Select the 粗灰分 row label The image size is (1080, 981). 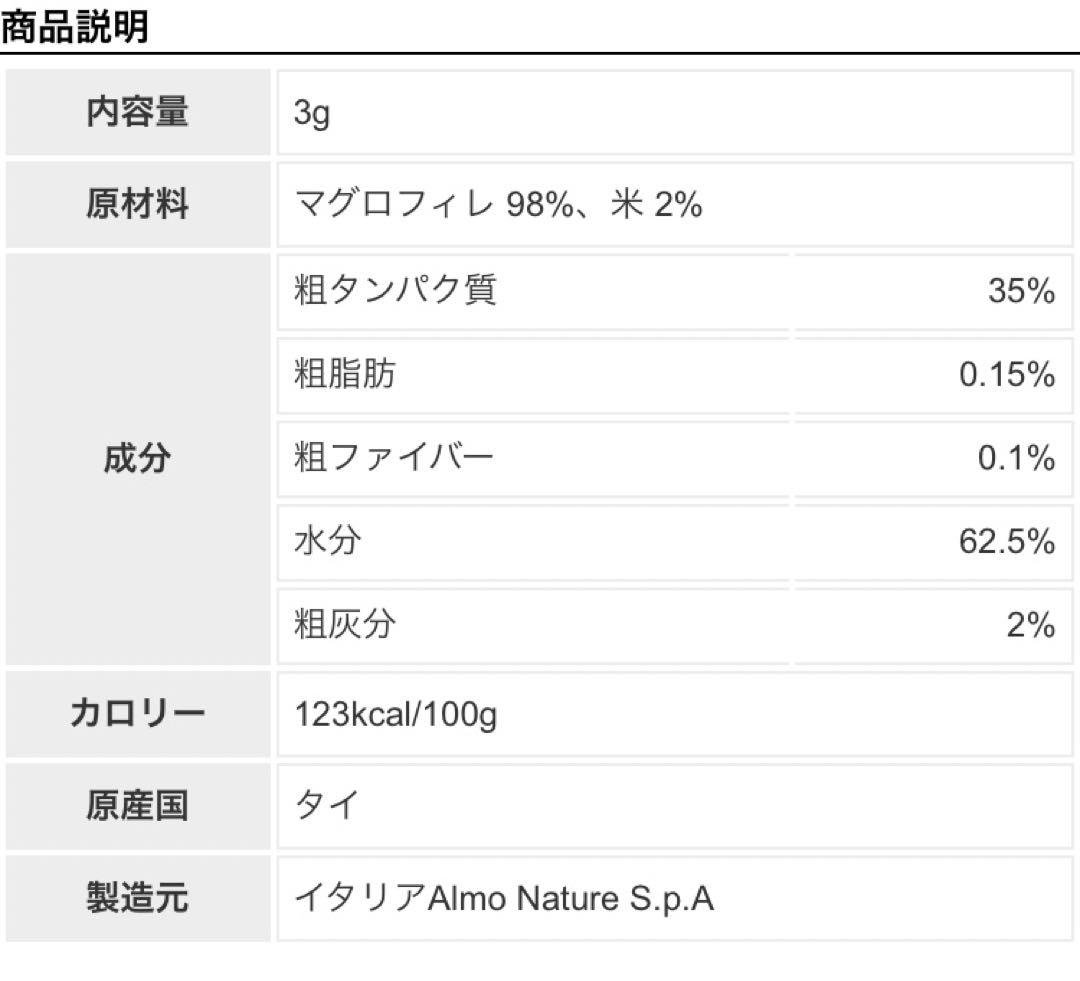coord(344,624)
